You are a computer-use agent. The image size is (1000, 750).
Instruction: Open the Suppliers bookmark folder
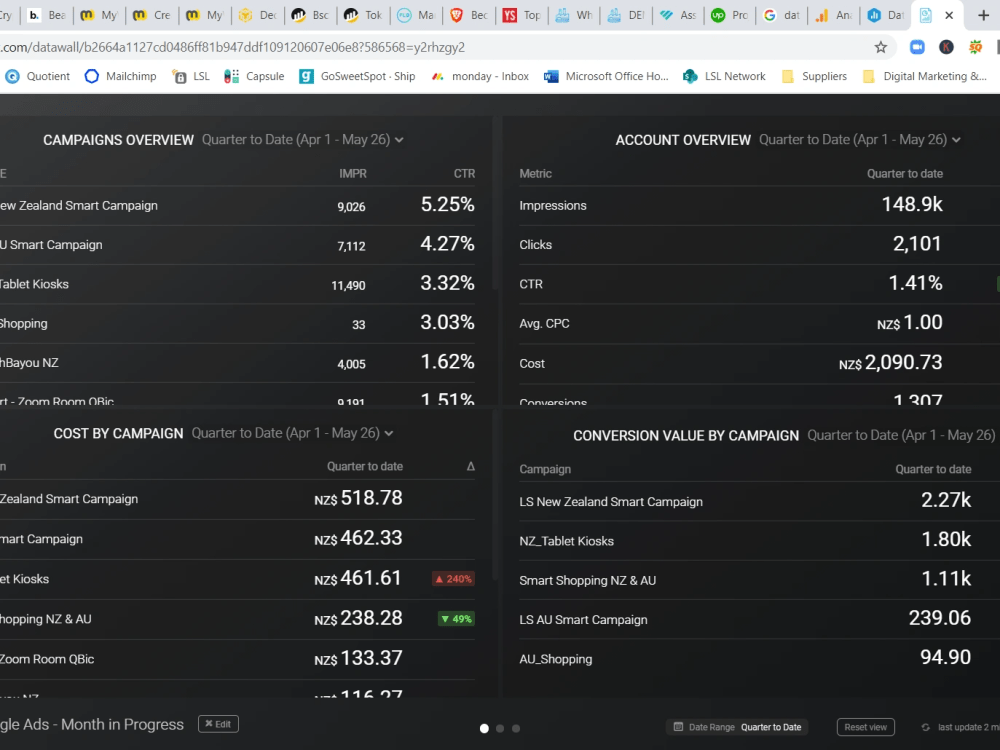[x=814, y=76]
